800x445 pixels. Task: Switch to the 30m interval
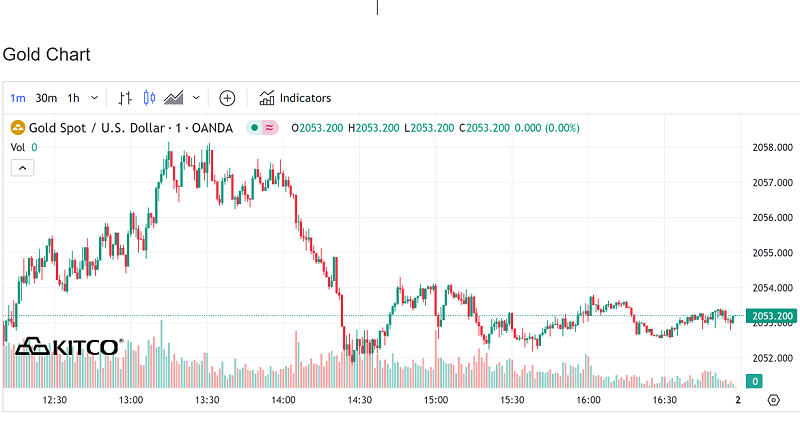point(46,98)
